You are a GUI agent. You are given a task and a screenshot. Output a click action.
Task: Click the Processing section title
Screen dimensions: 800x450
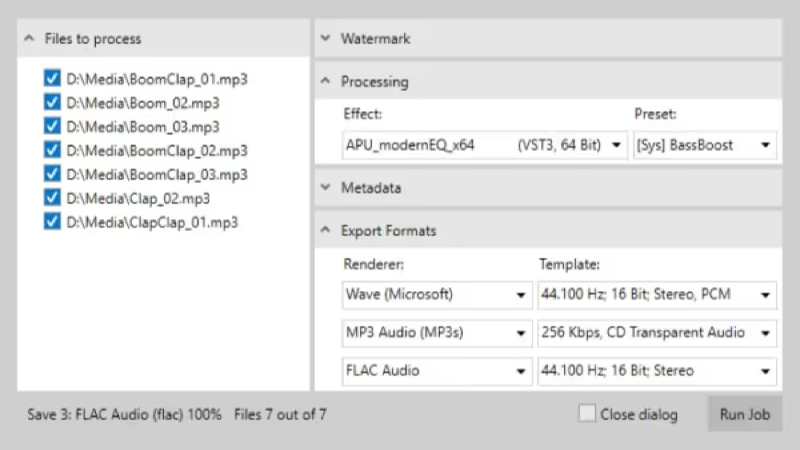click(374, 82)
